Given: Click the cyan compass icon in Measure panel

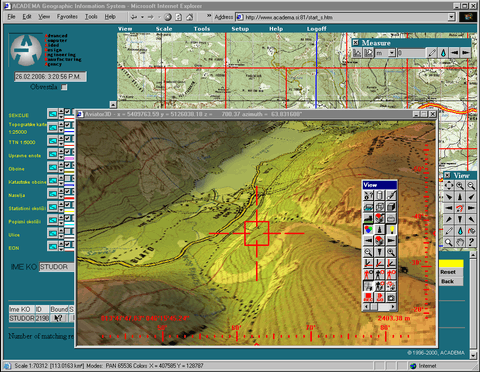Looking at the screenshot, I should tap(443, 53).
